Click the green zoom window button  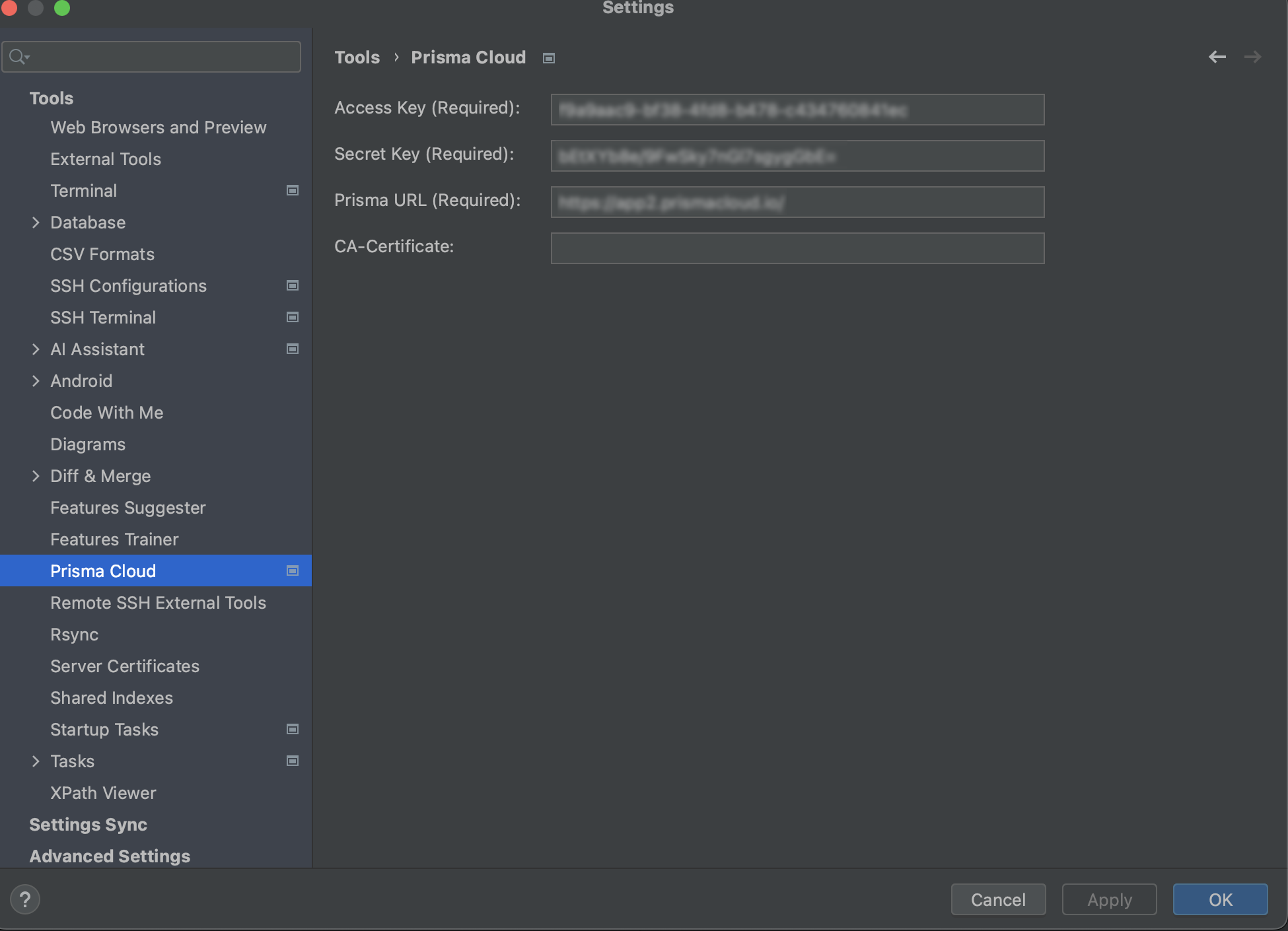point(62,7)
